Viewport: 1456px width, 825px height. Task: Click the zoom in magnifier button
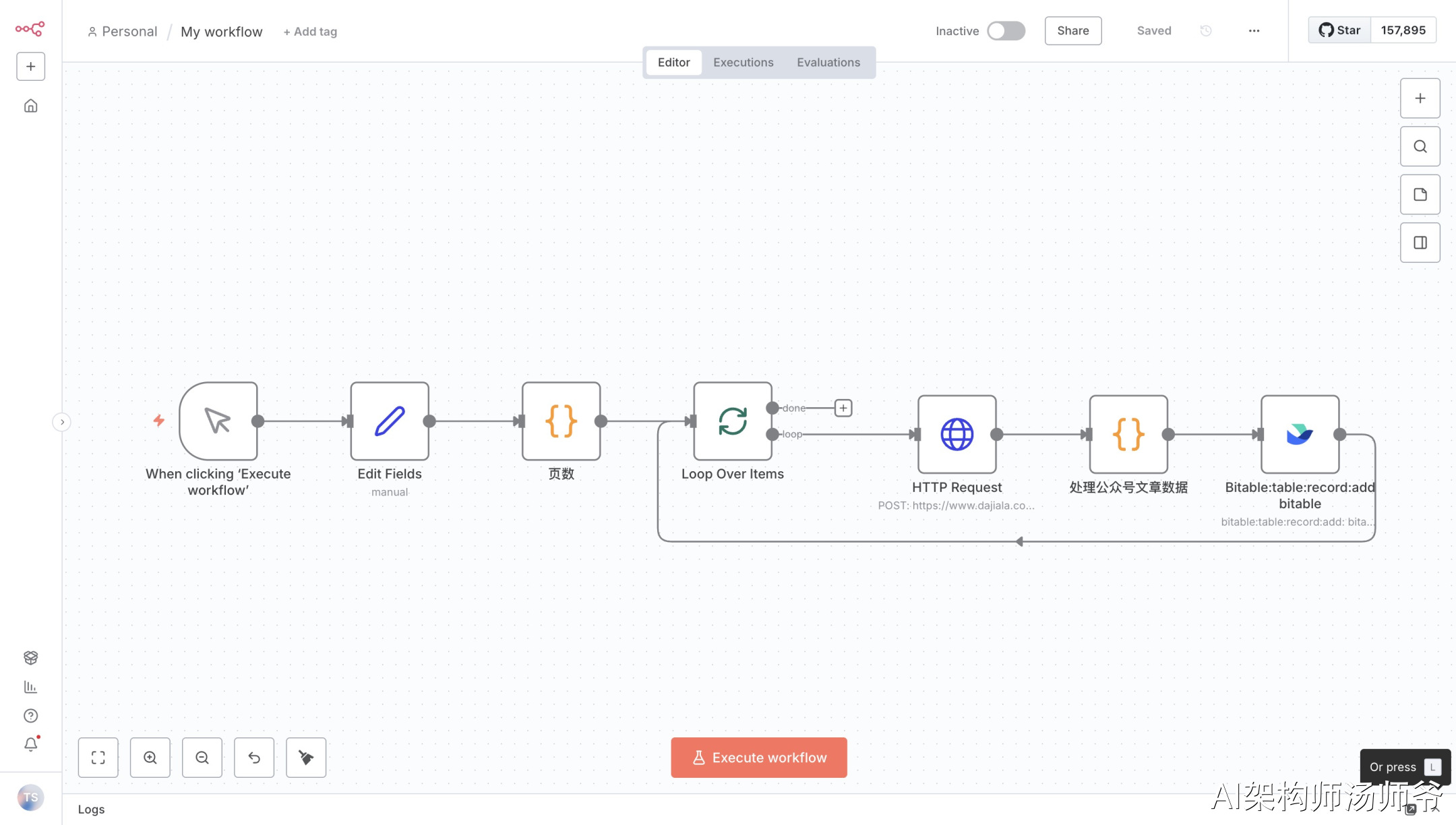(x=150, y=758)
